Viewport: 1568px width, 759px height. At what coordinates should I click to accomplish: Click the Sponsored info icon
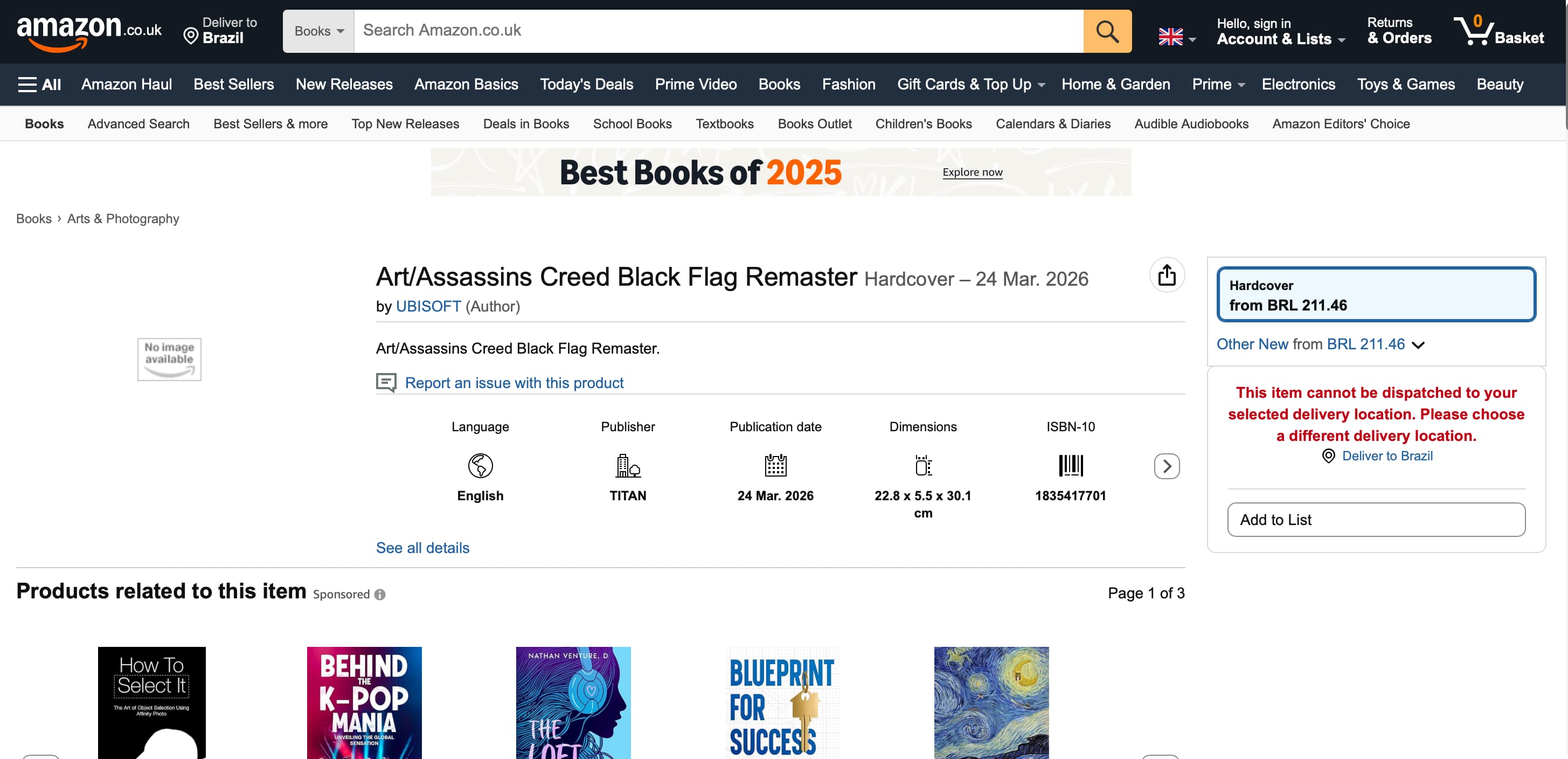pos(380,595)
